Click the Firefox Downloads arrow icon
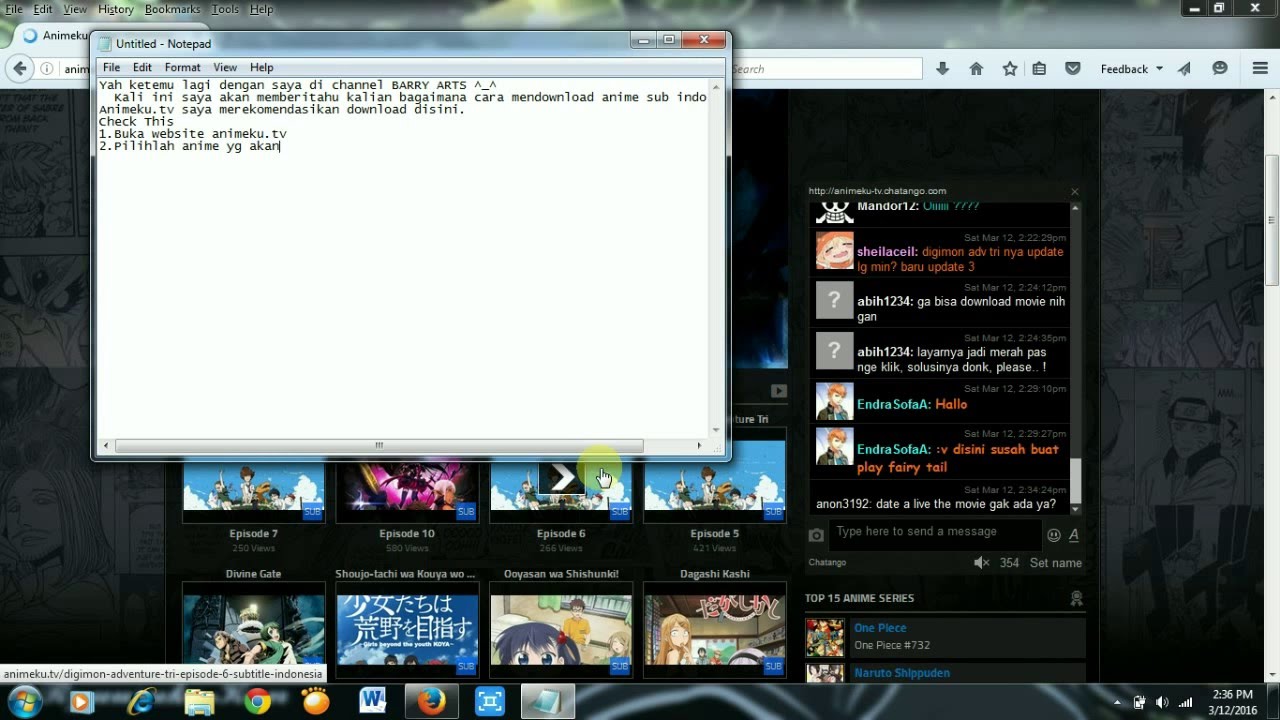 942,69
